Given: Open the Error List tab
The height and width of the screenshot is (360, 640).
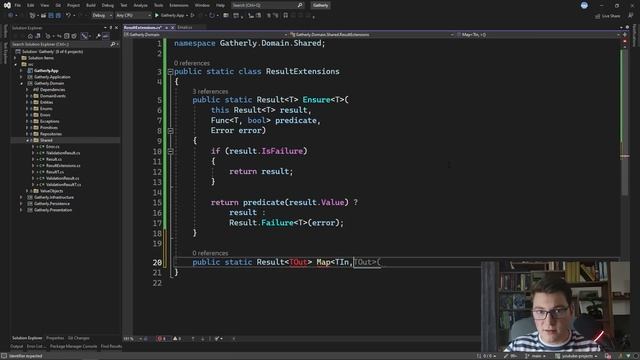Looking at the screenshot, I should click(x=36, y=346).
